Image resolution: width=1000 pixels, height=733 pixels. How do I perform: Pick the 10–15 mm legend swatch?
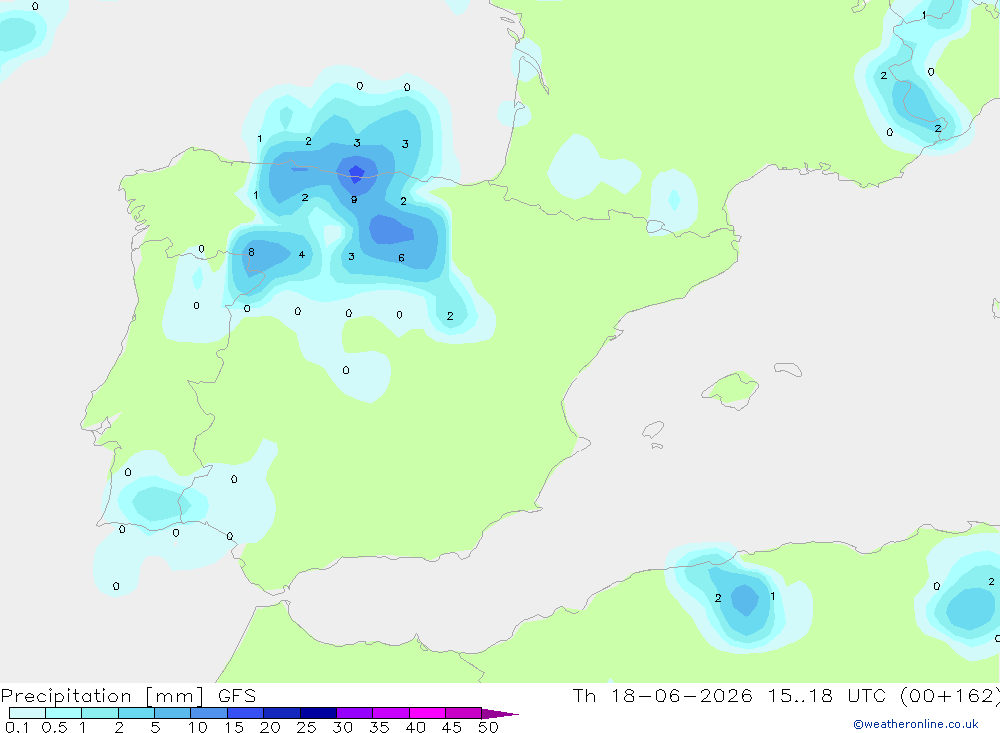pos(209,713)
